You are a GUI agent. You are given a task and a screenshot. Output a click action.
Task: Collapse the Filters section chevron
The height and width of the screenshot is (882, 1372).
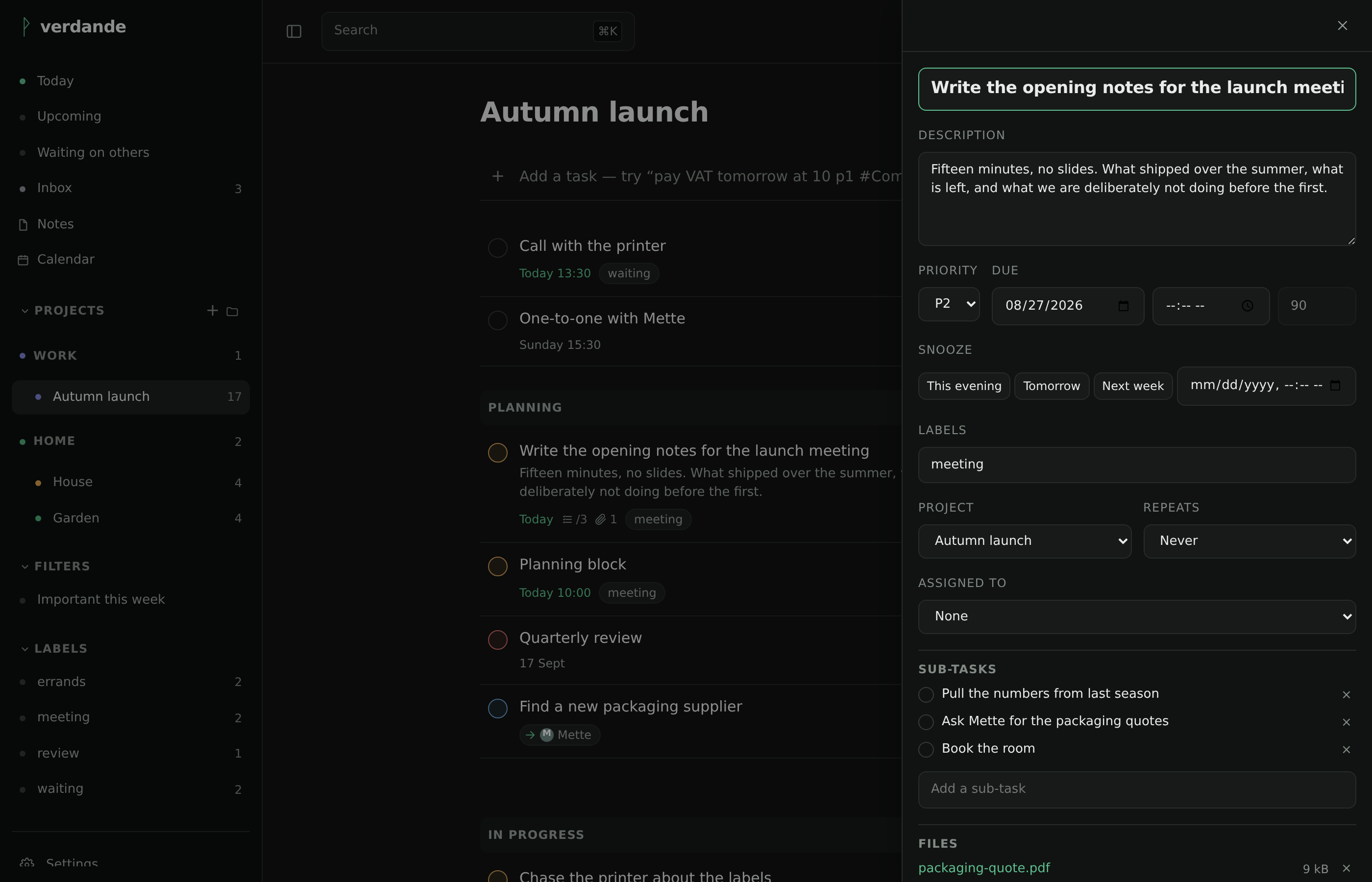coord(24,566)
